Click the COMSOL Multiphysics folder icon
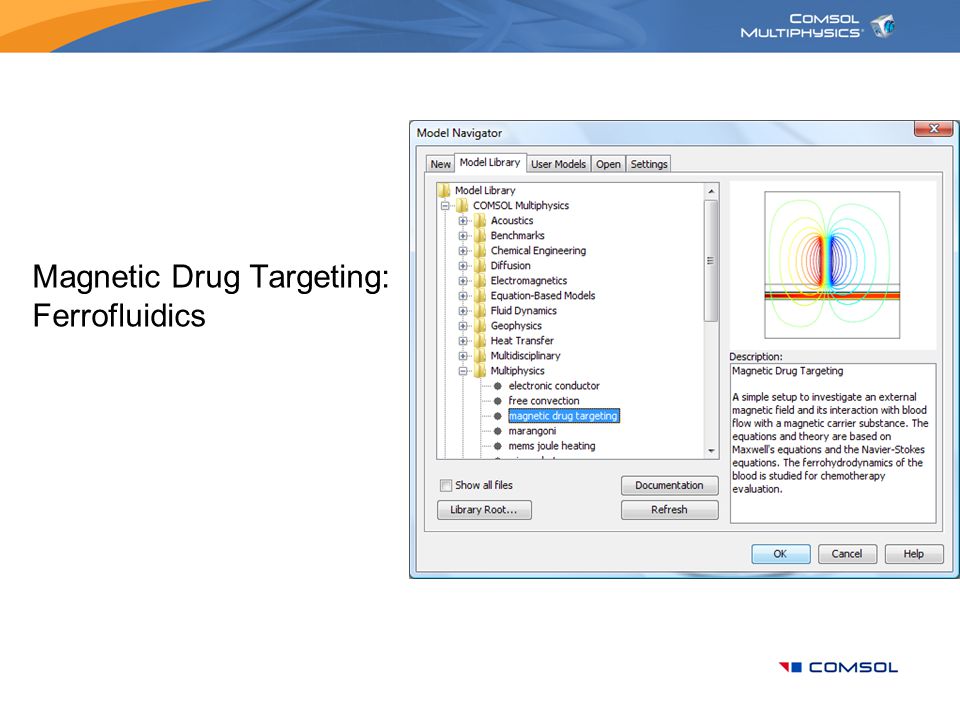This screenshot has width=960, height=720. click(x=463, y=206)
